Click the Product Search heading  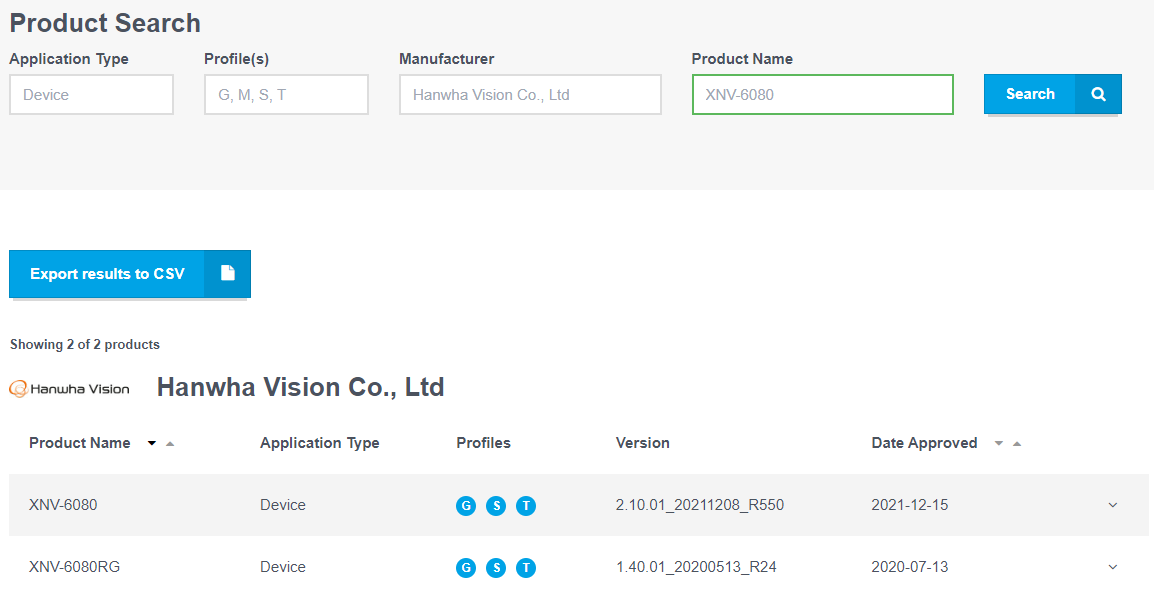point(105,23)
